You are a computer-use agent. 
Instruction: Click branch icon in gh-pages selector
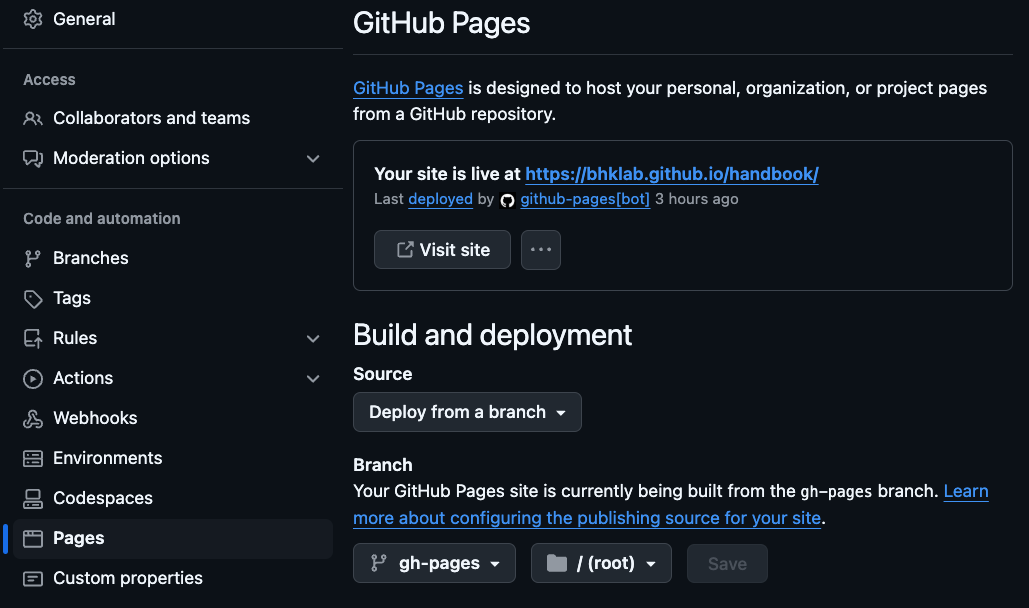pyautogui.click(x=379, y=563)
